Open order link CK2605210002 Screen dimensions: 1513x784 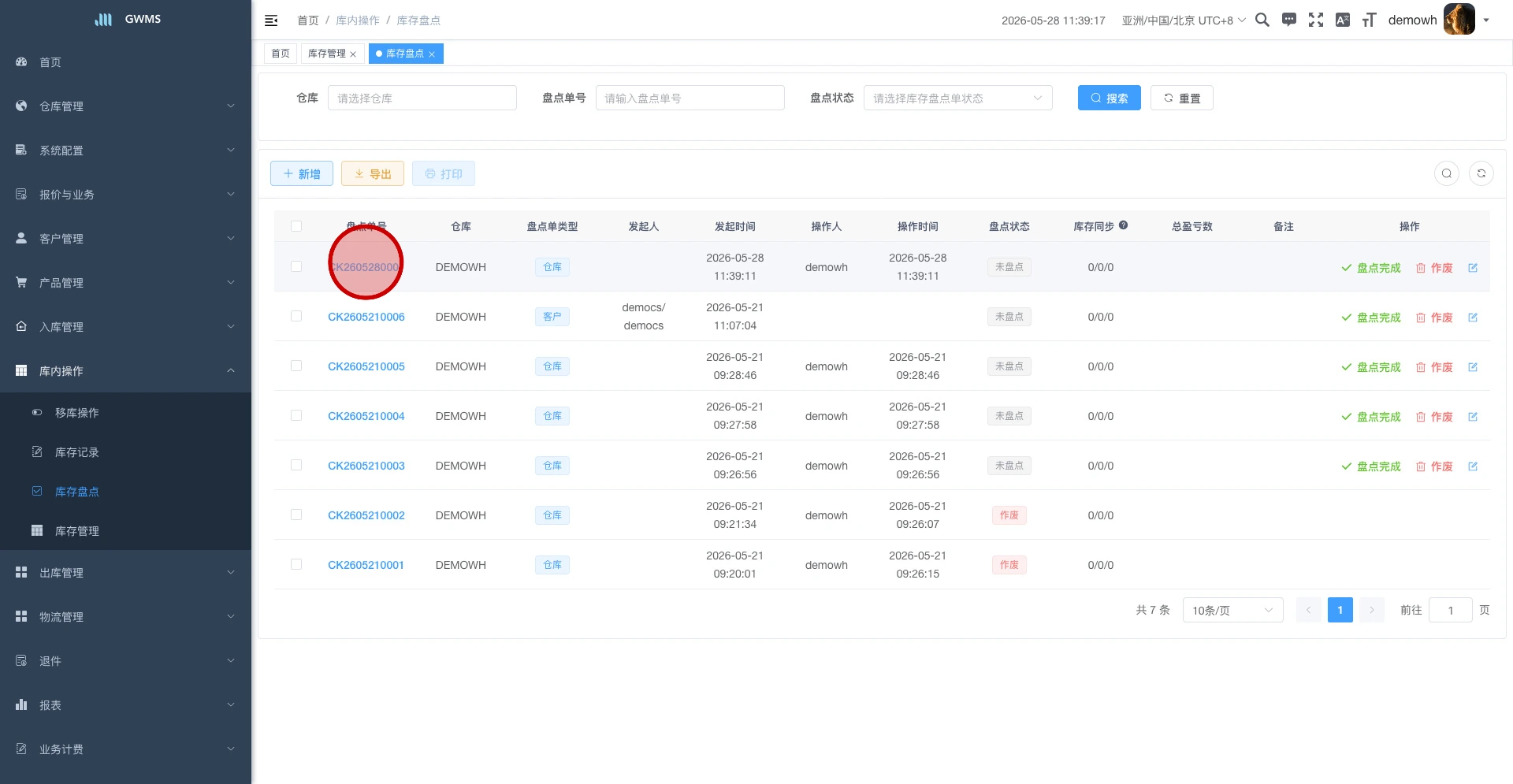click(x=366, y=515)
